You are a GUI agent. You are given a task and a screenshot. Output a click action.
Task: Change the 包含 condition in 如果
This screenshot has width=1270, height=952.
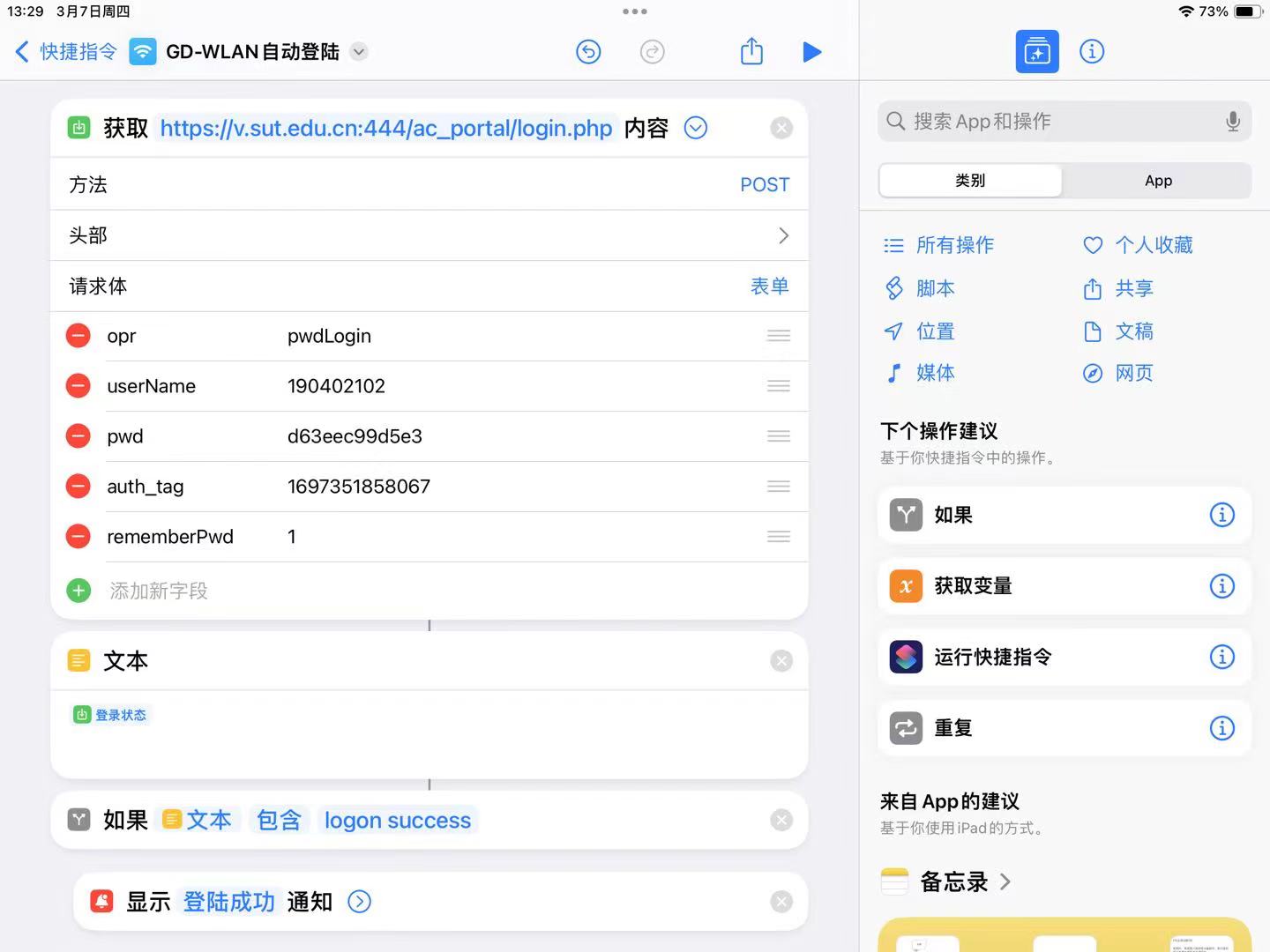pos(279,821)
